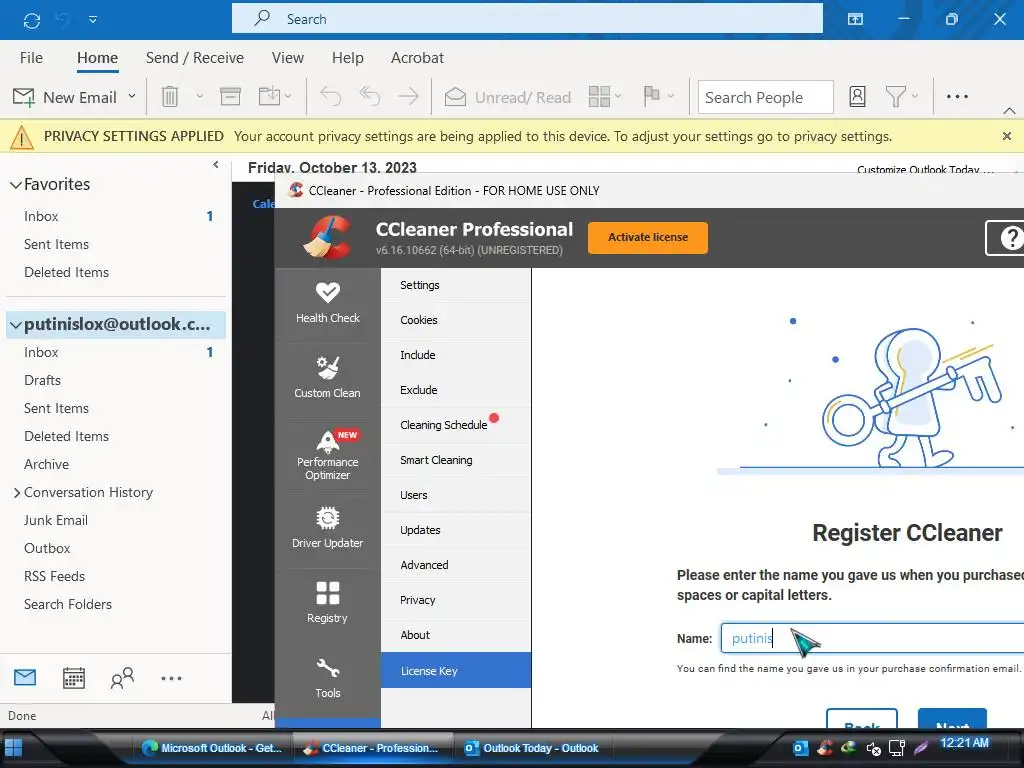Image resolution: width=1024 pixels, height=768 pixels.
Task: Toggle Unread/ Read in ribbon
Action: point(507,97)
